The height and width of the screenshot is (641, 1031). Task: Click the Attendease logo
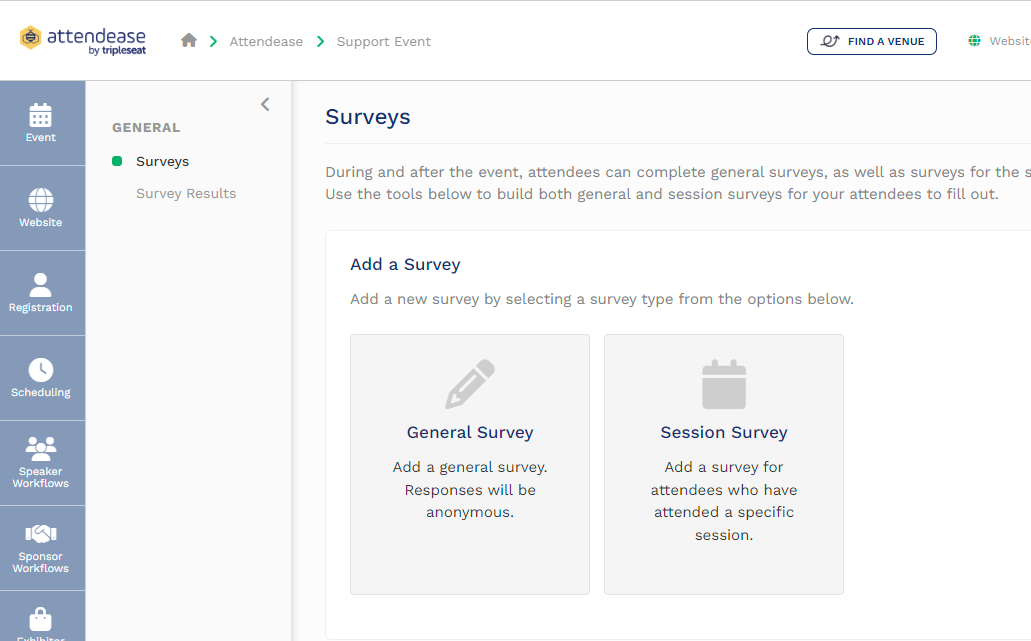tap(82, 40)
